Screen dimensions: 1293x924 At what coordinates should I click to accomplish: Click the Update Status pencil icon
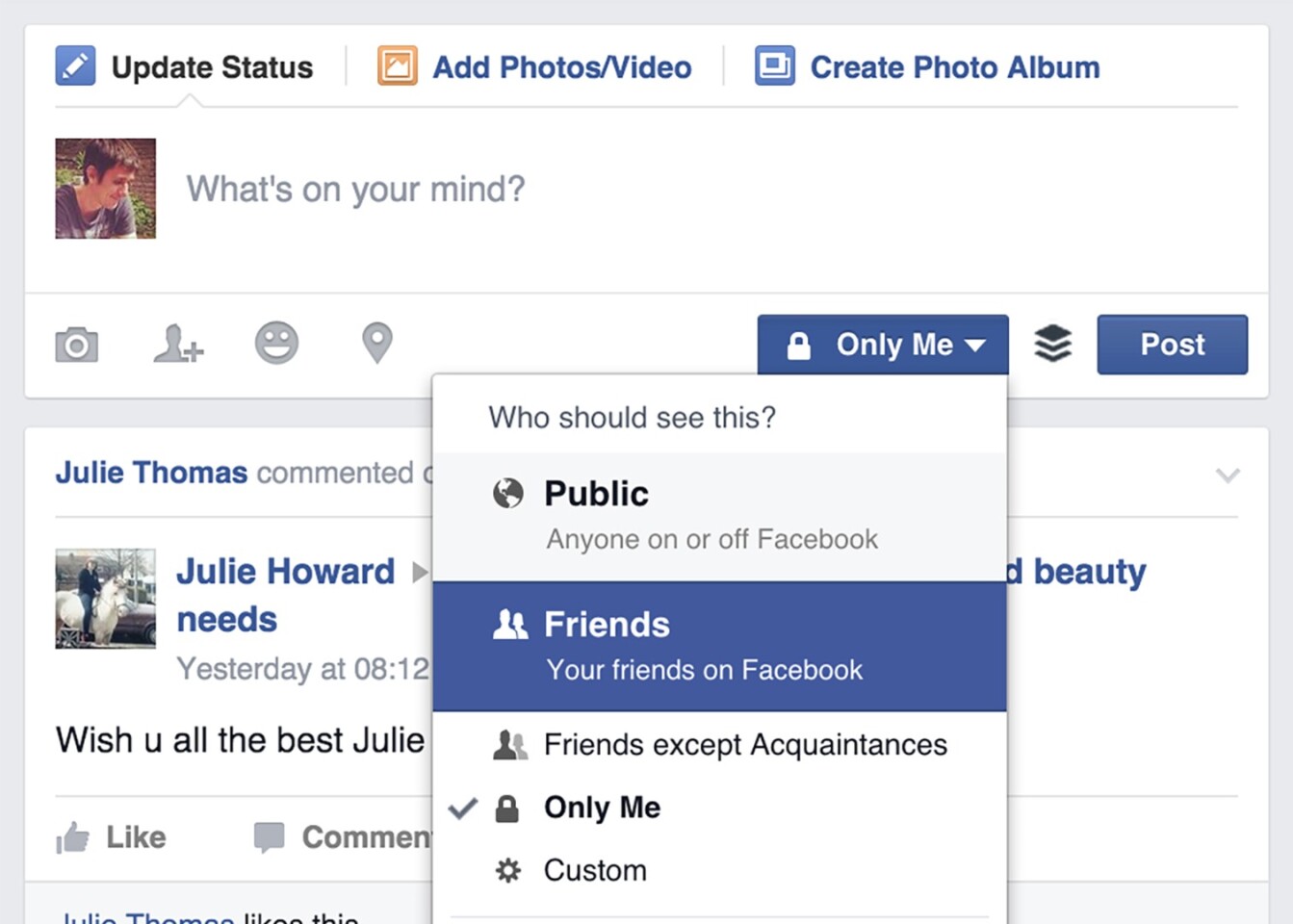75,66
